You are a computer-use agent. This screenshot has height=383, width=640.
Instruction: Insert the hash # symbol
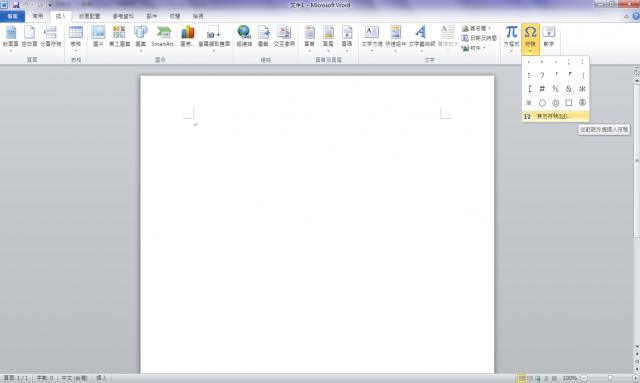click(x=542, y=89)
